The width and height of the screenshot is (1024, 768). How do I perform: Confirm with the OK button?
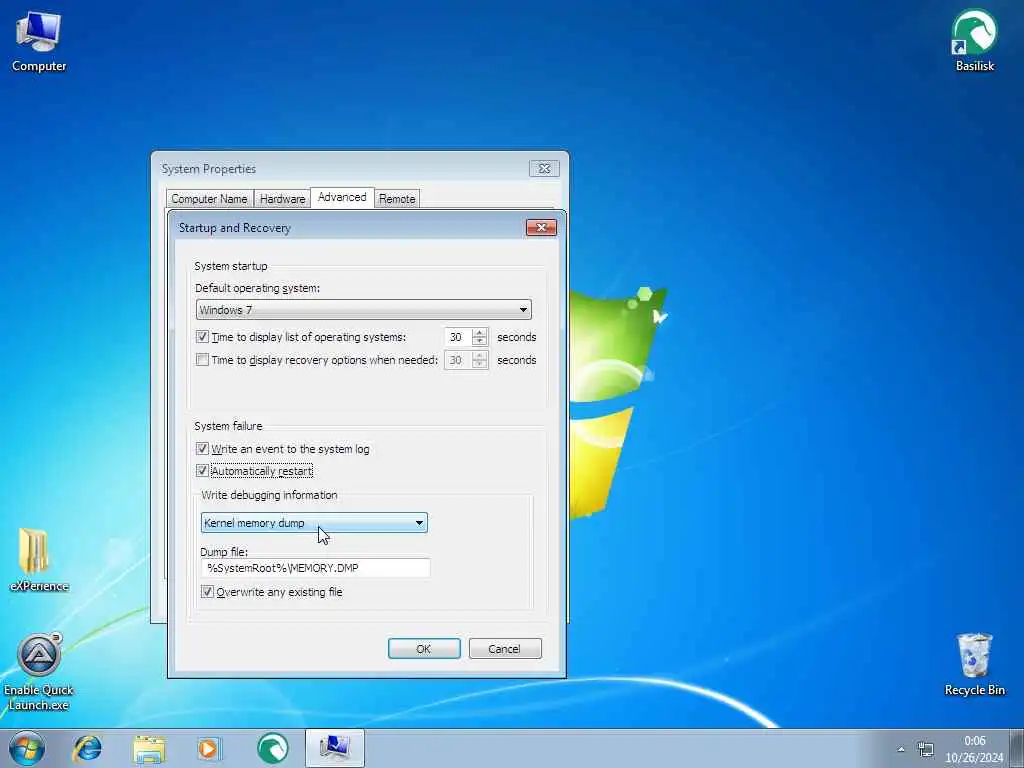[424, 648]
